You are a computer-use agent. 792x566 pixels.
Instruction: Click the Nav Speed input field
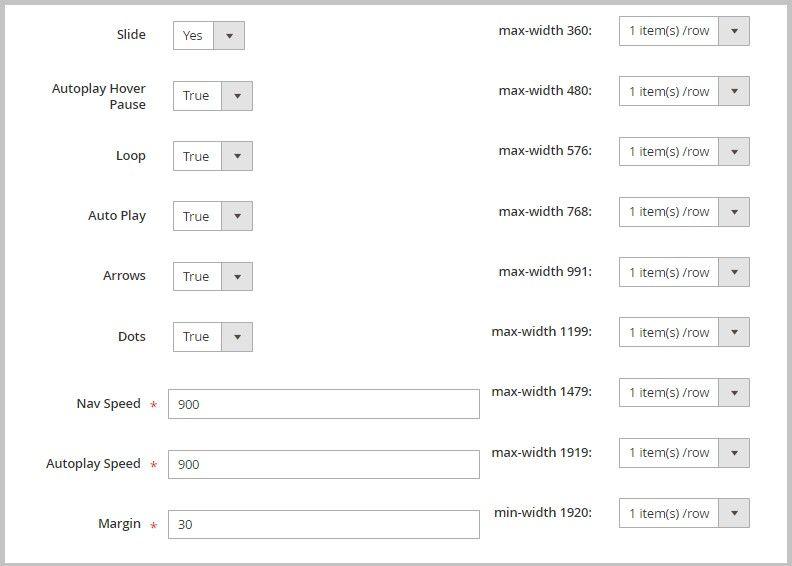coord(323,404)
